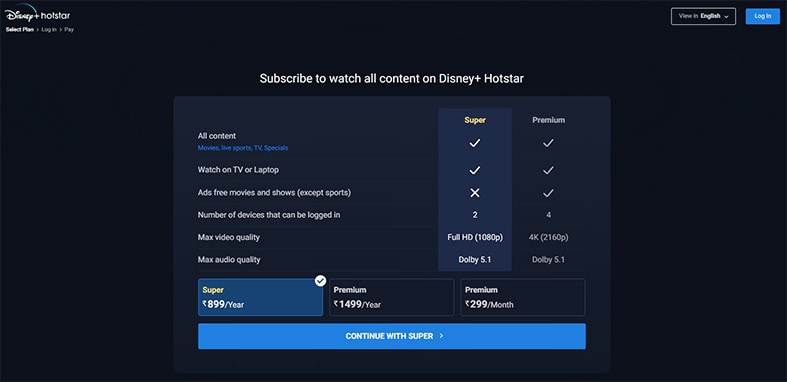Click Premium checkmark for Watch on TV row
The image size is (787, 382).
[x=549, y=170]
